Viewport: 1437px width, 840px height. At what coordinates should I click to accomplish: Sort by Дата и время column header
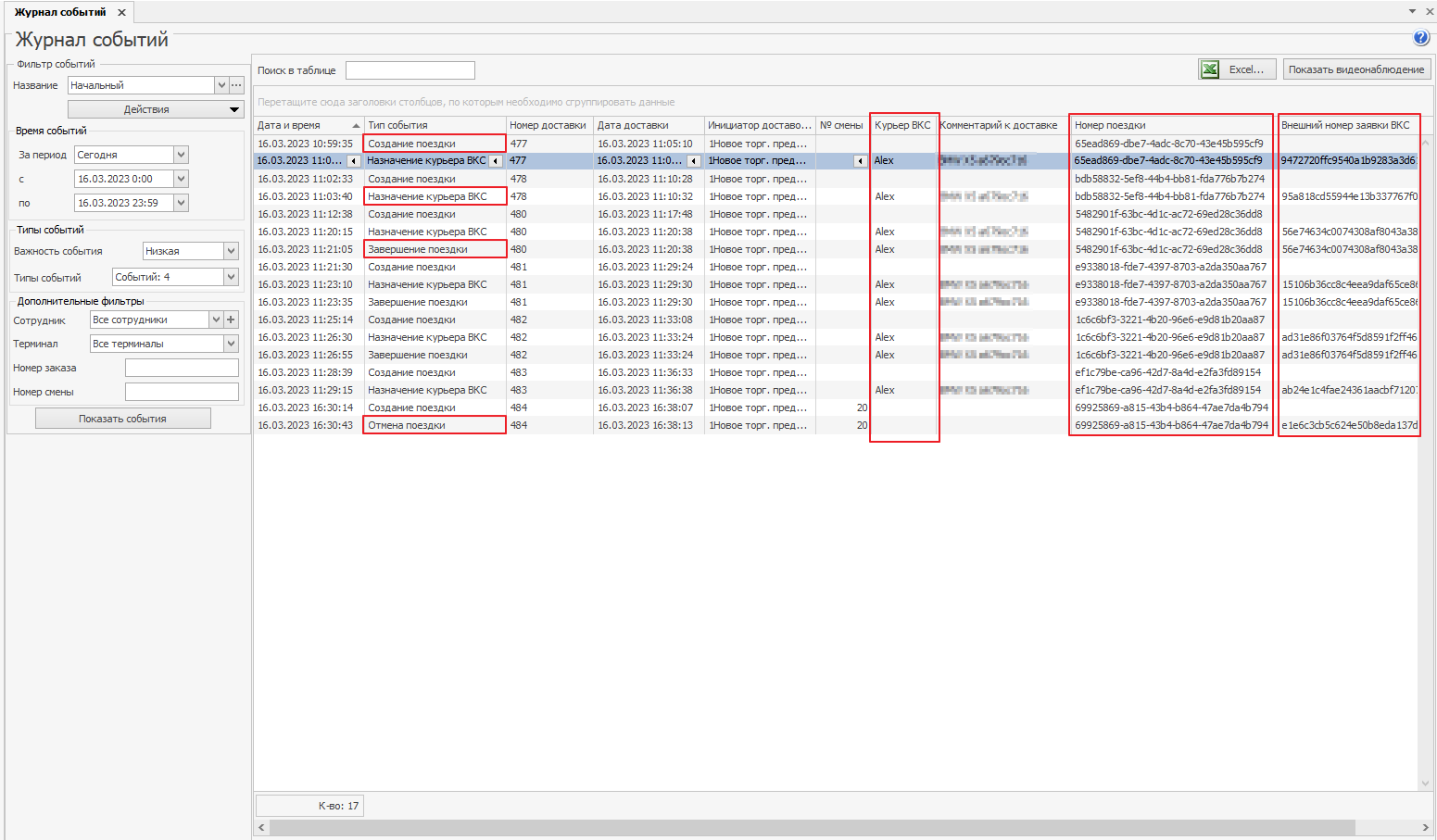tap(309, 125)
